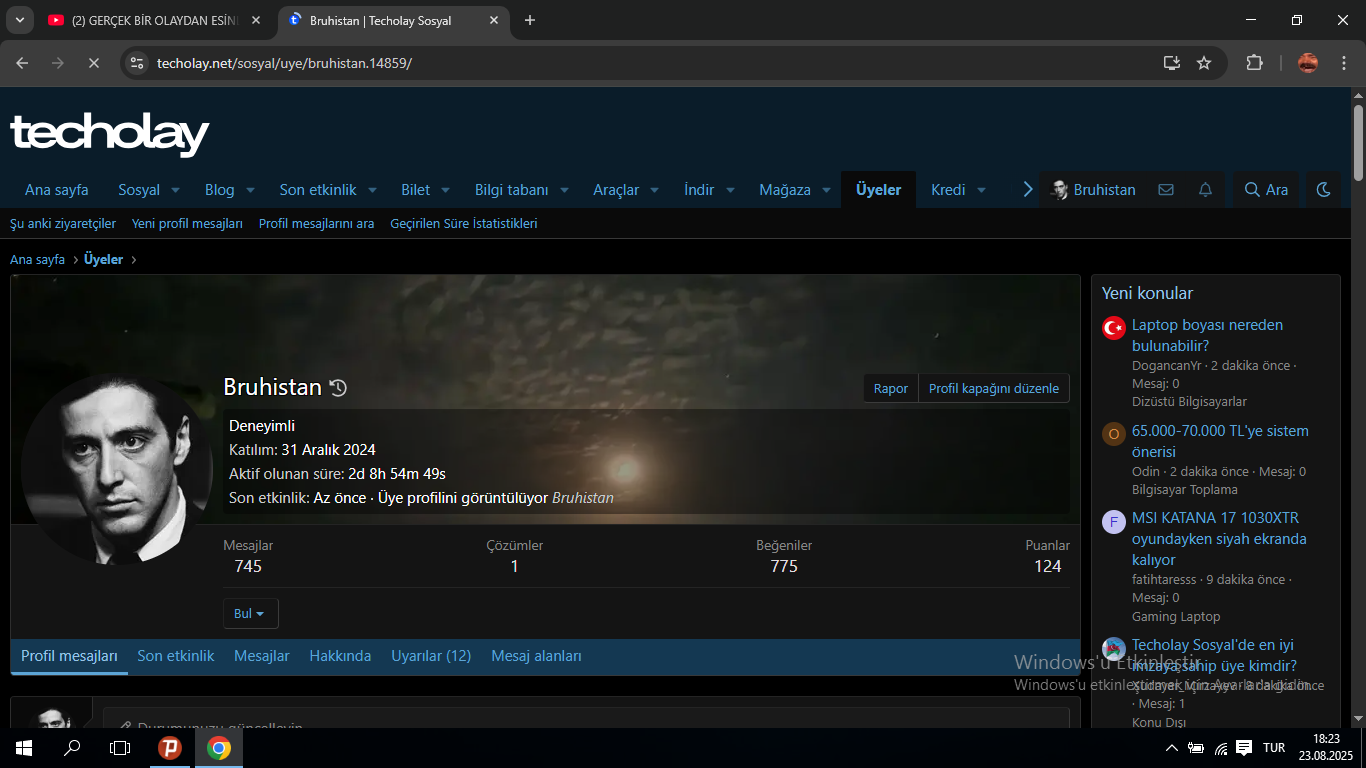
Task: Open Geçirilen Süre İstatistikleri link
Action: coord(464,224)
